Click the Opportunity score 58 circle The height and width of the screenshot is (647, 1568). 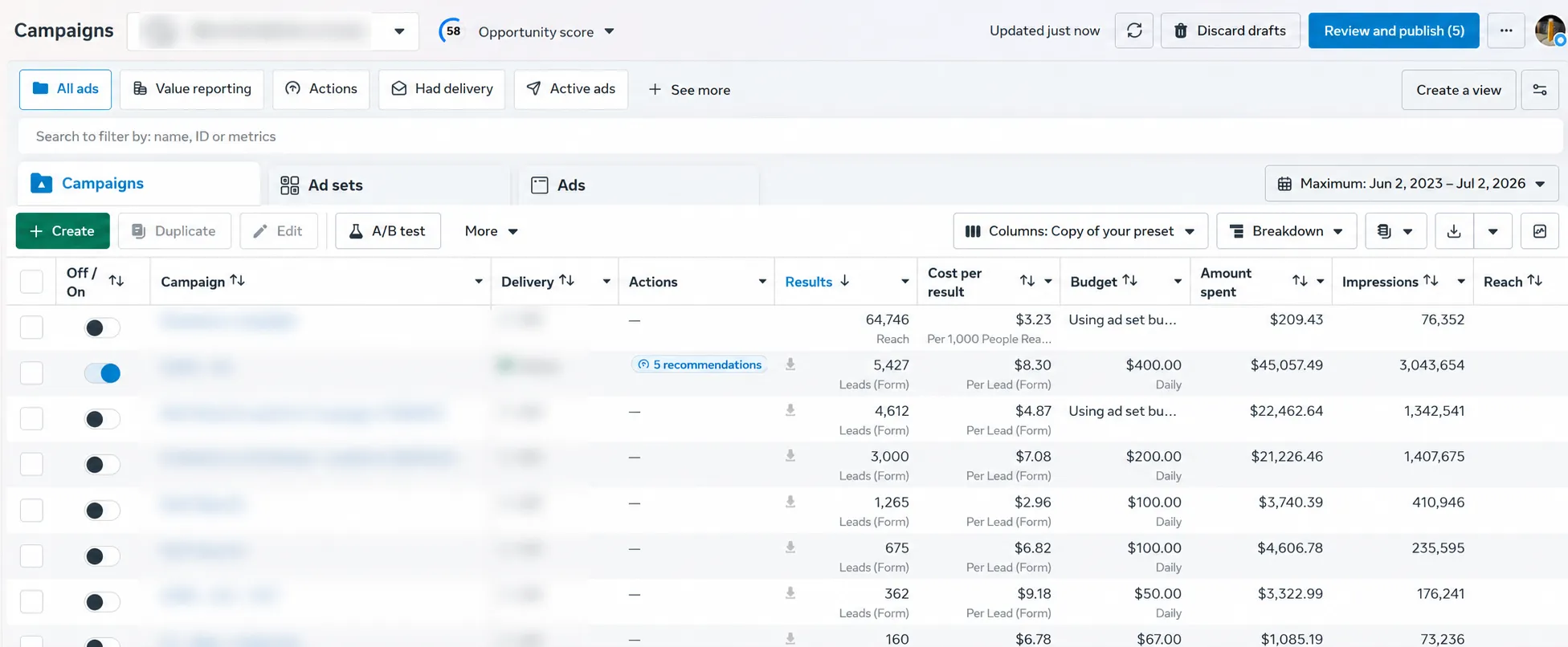(452, 31)
